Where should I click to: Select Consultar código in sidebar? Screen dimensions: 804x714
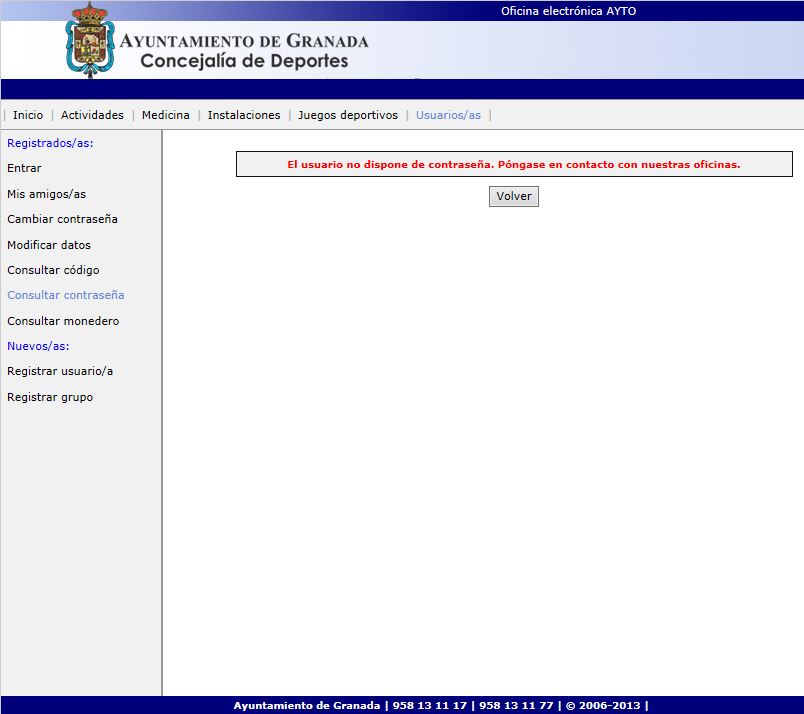pos(53,270)
